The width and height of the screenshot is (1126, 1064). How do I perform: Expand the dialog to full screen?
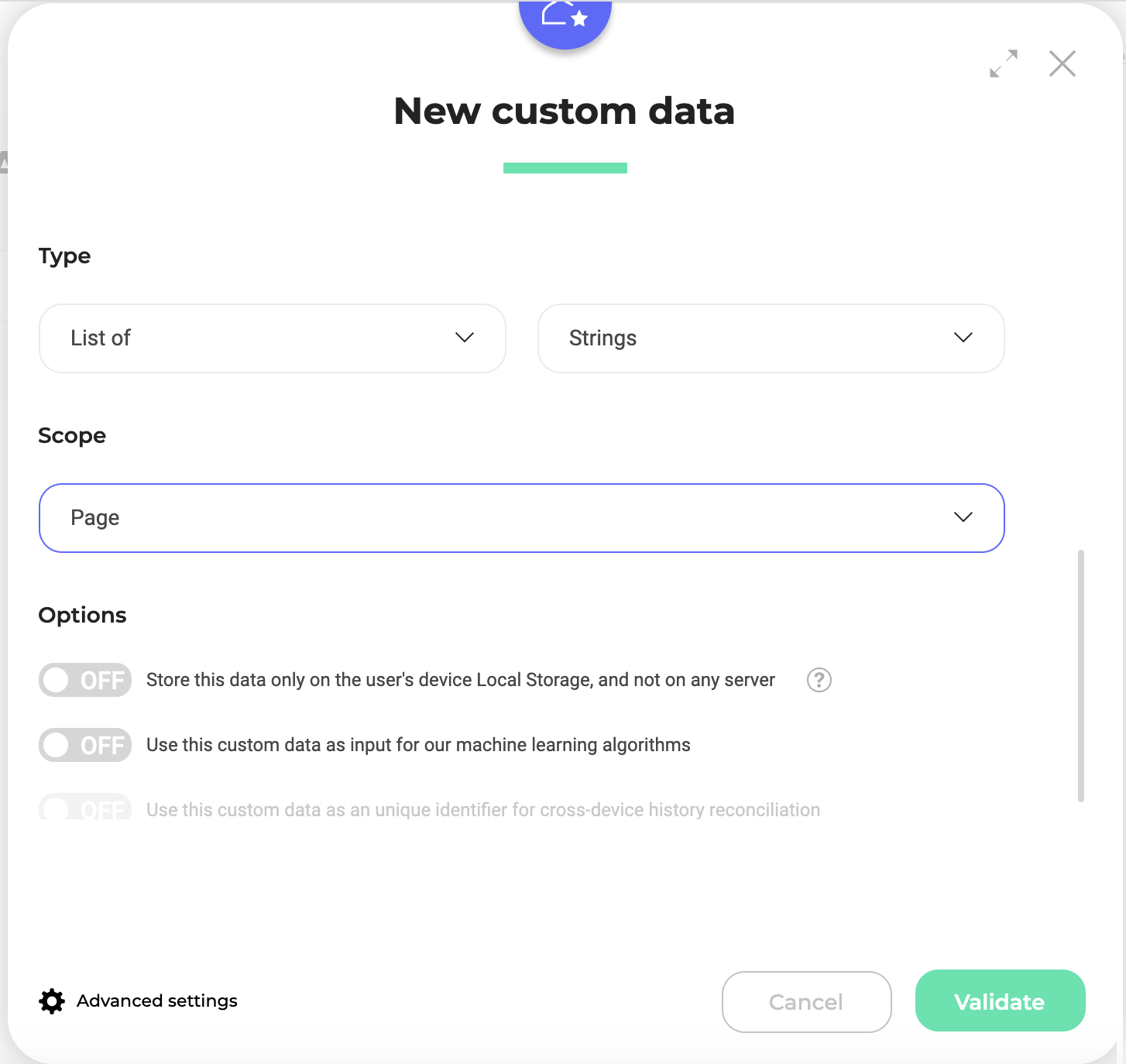point(1004,63)
